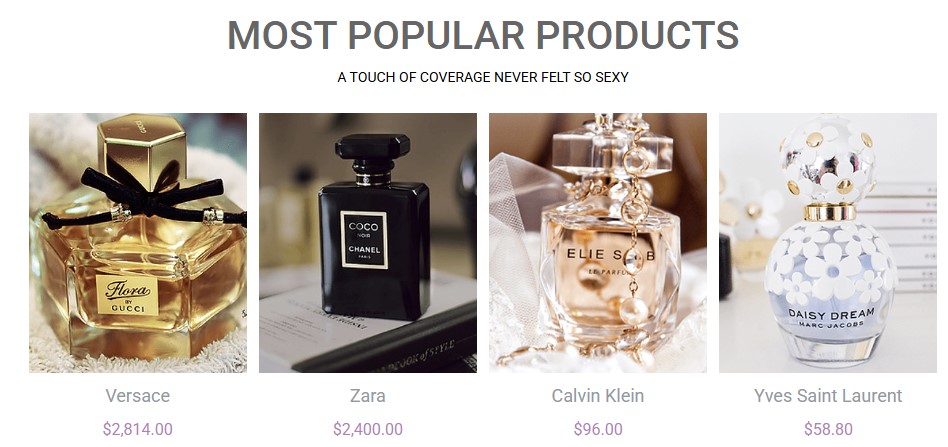
Task: Click the 'A touch of coverage' subtitle
Action: (482, 77)
